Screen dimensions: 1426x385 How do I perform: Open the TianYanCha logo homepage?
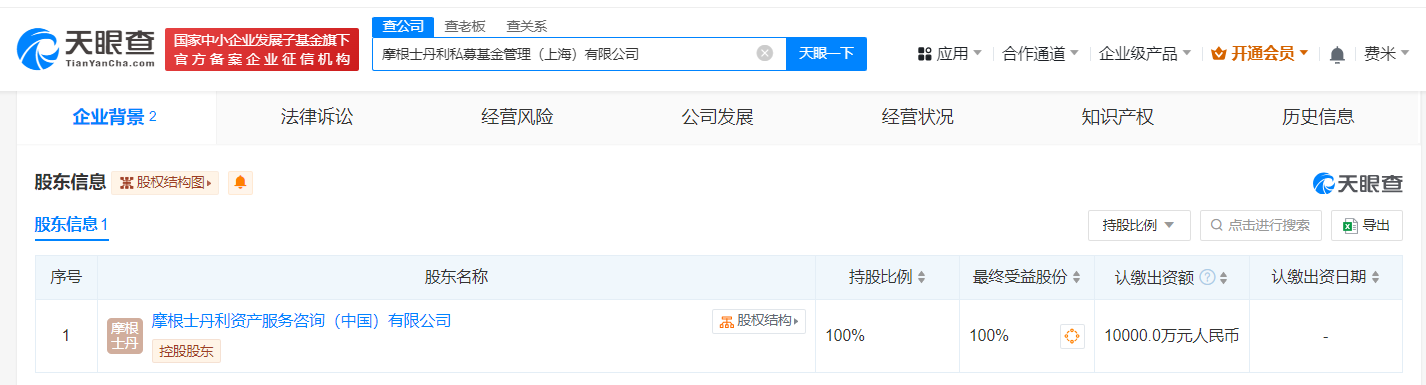tap(86, 49)
